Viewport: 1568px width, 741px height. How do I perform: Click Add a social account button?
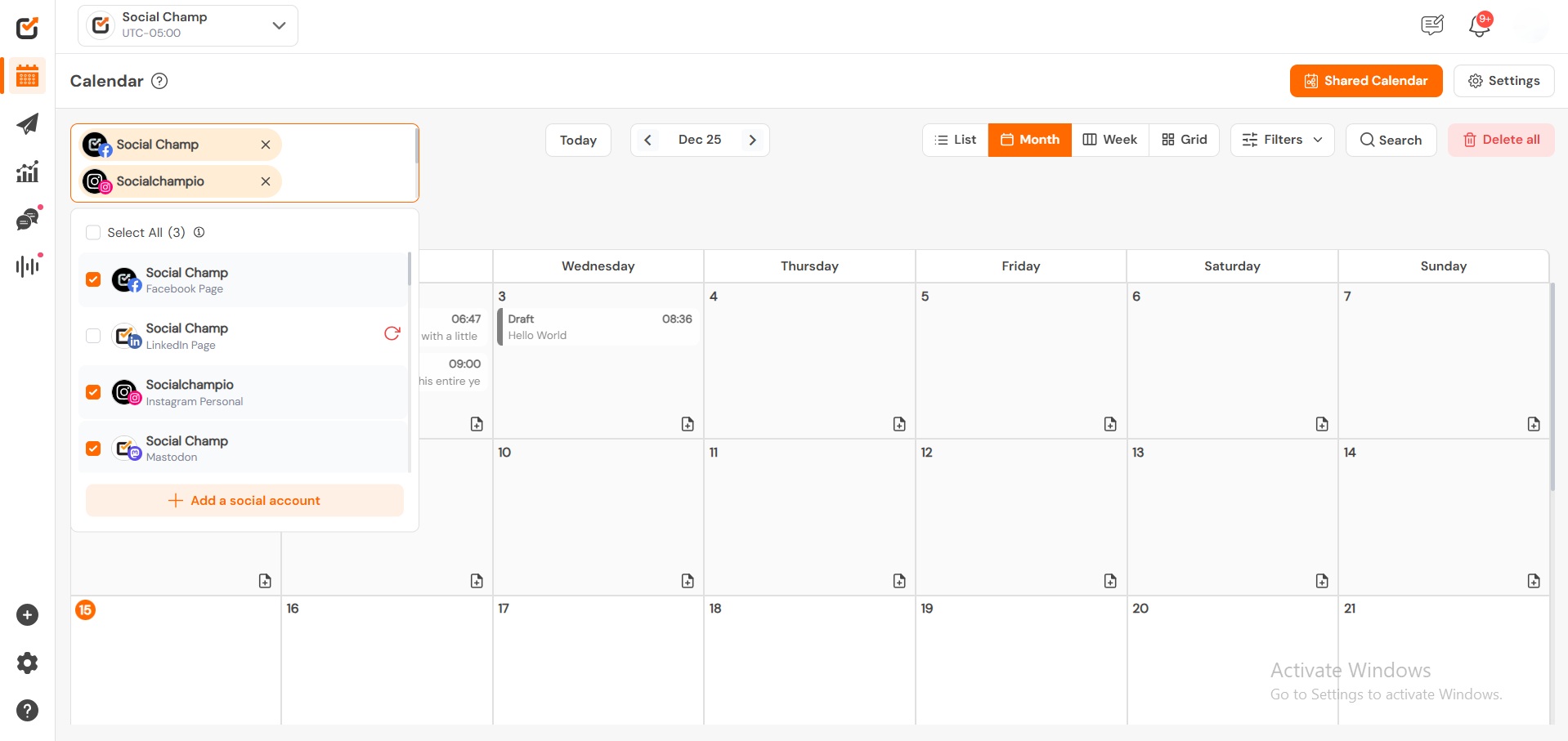coord(244,501)
